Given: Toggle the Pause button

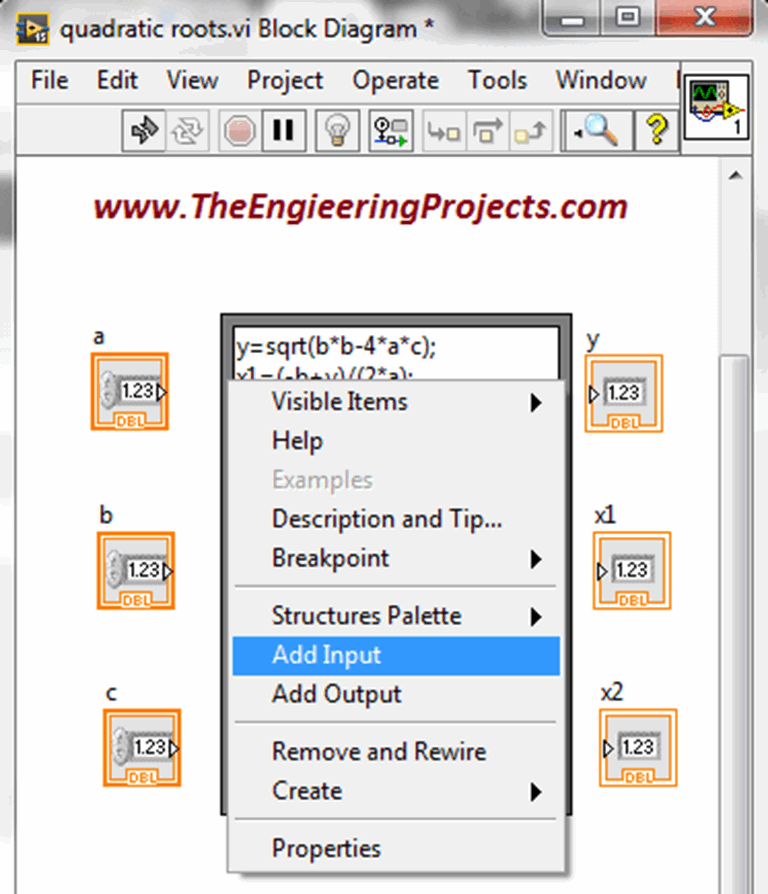Looking at the screenshot, I should click(x=283, y=130).
